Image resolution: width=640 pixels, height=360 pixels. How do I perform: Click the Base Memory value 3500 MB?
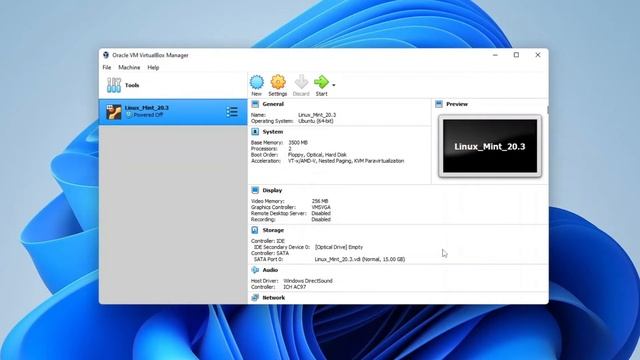point(298,142)
